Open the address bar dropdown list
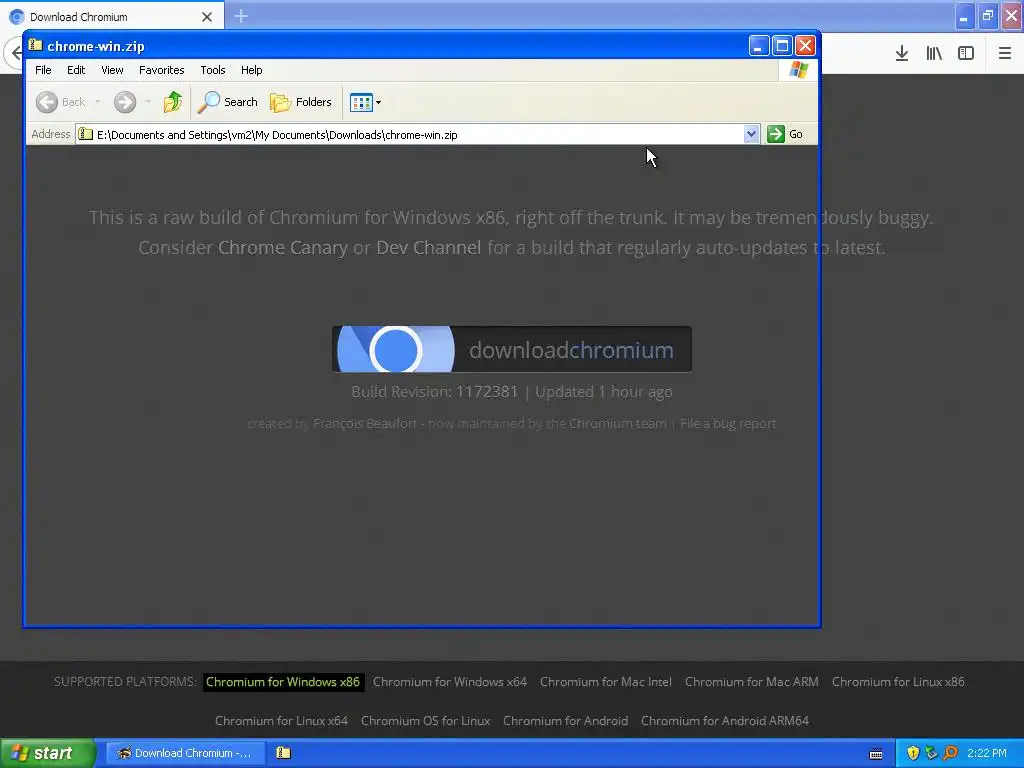 point(751,134)
